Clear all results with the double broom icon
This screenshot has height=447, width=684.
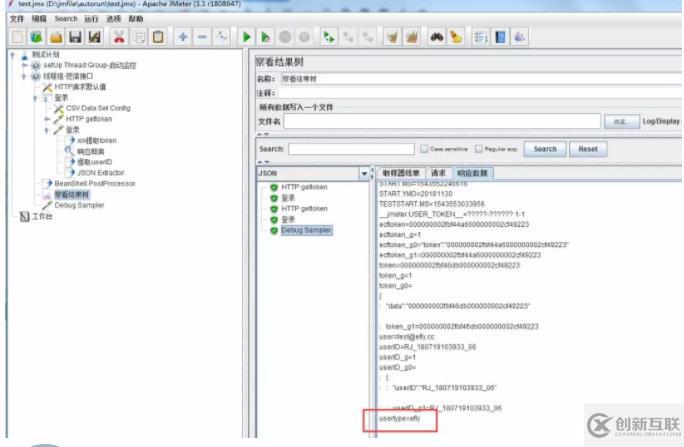tap(412, 37)
